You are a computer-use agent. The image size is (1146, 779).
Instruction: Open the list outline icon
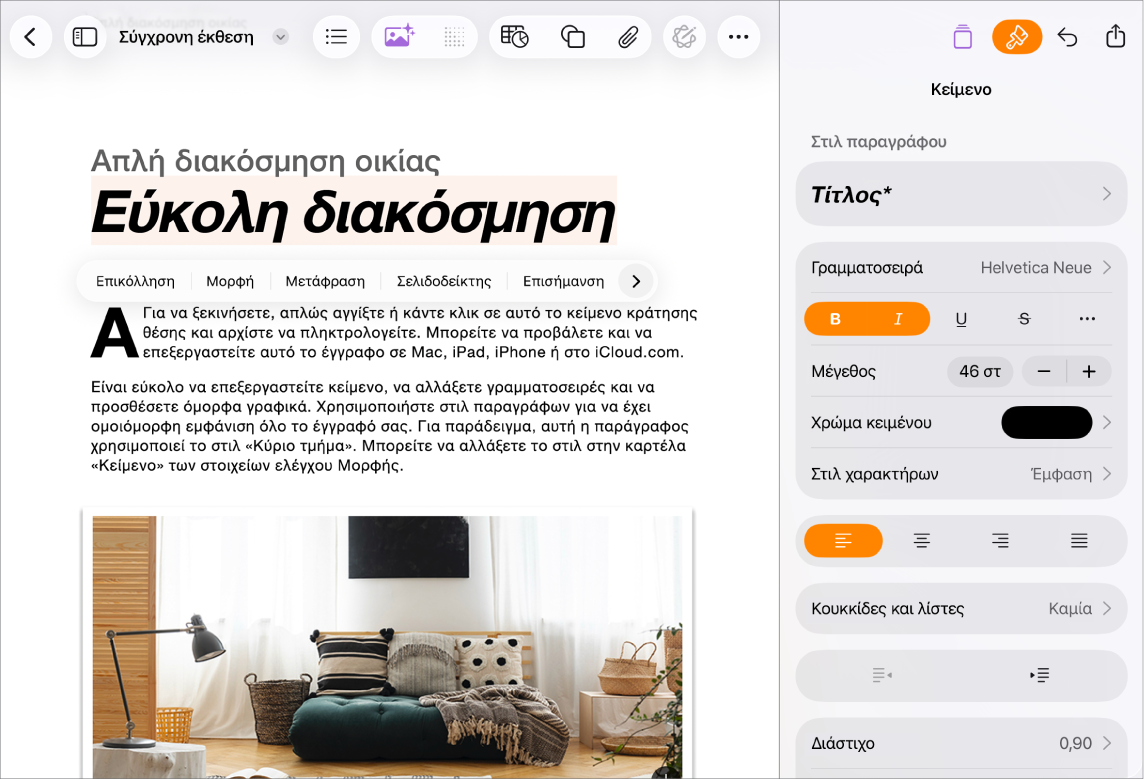click(336, 37)
